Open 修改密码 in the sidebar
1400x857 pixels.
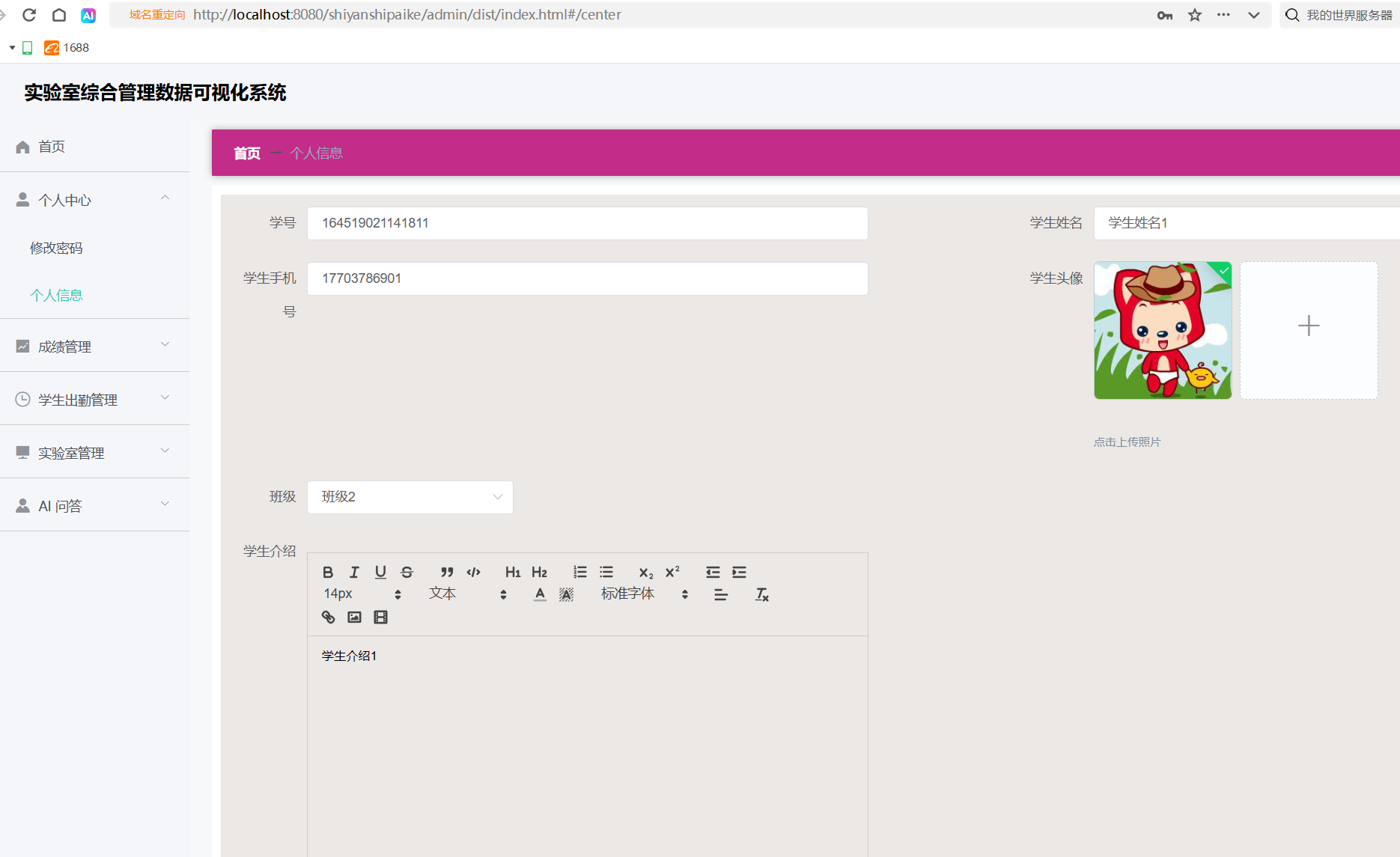(56, 248)
